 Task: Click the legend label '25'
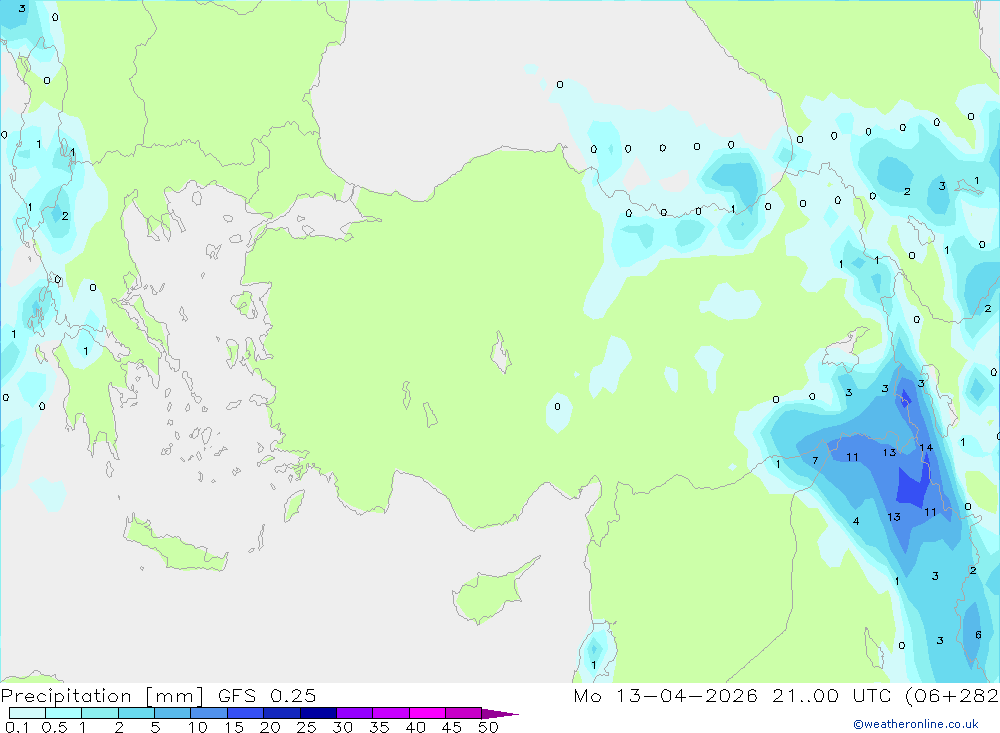point(306,727)
